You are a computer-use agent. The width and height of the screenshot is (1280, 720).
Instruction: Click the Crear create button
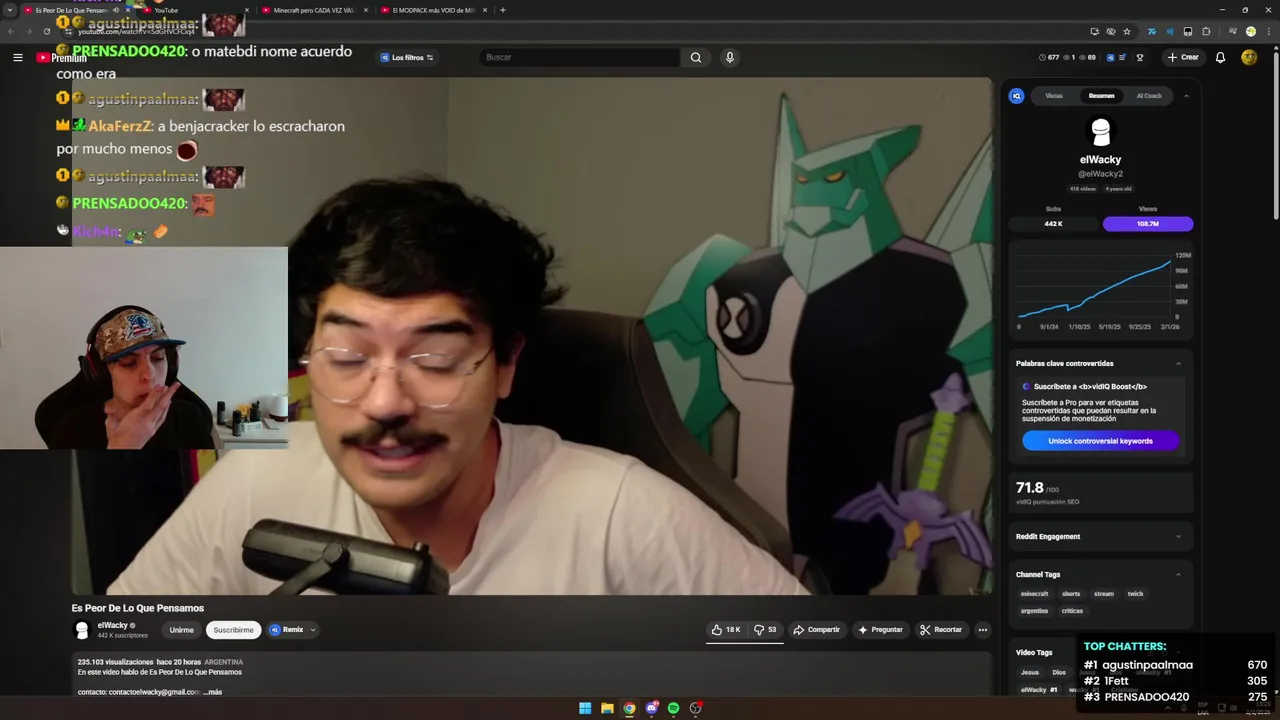click(1182, 57)
